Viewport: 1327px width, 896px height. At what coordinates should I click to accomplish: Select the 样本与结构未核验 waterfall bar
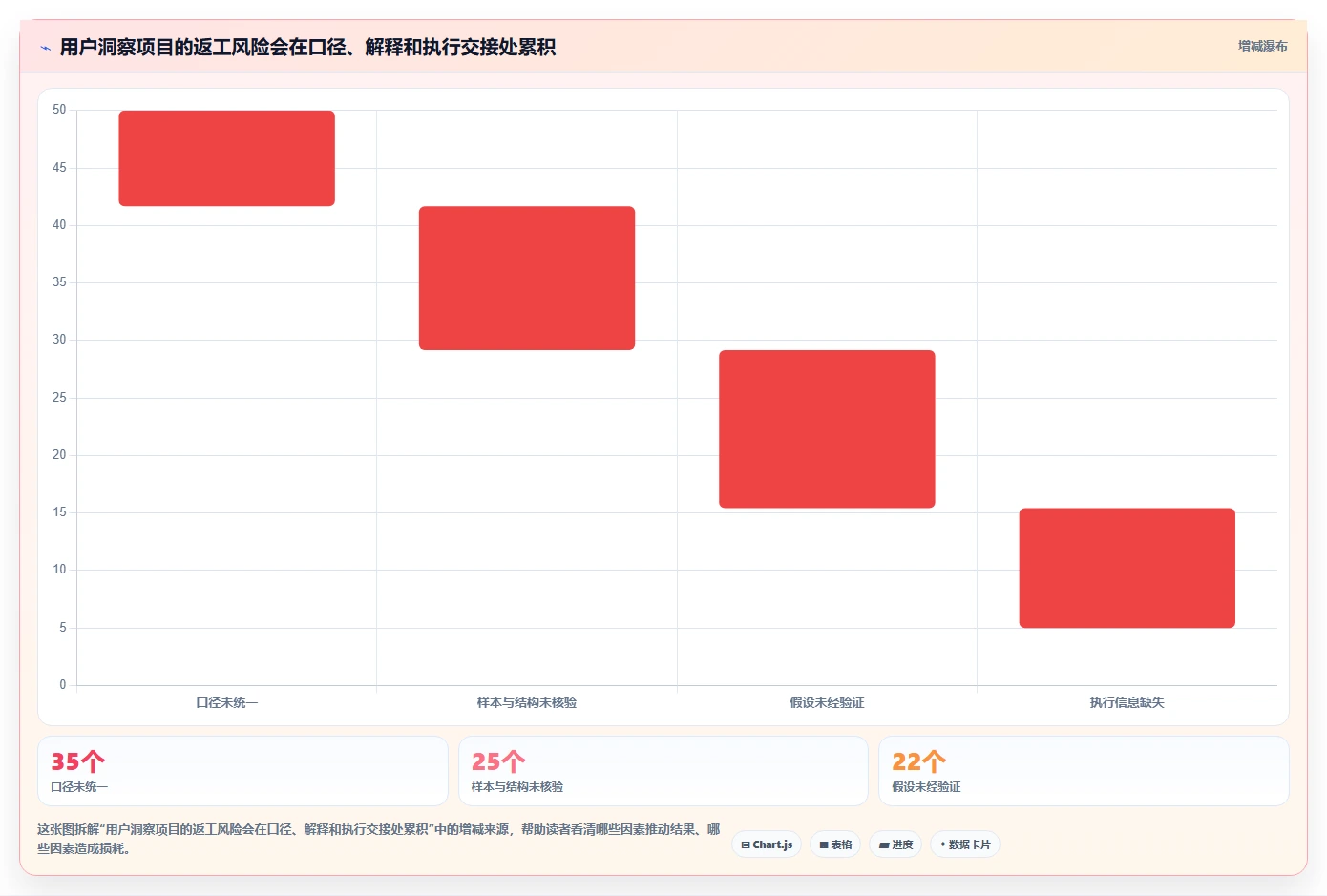(x=527, y=278)
